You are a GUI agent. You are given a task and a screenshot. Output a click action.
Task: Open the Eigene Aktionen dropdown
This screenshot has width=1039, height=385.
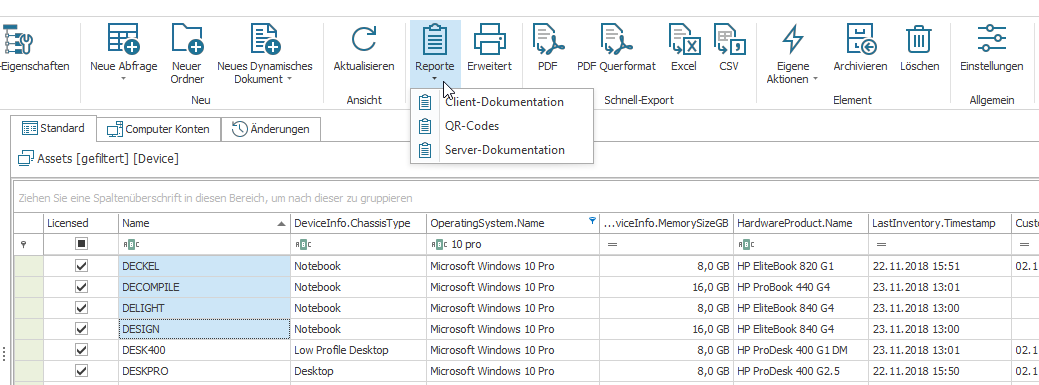click(815, 80)
